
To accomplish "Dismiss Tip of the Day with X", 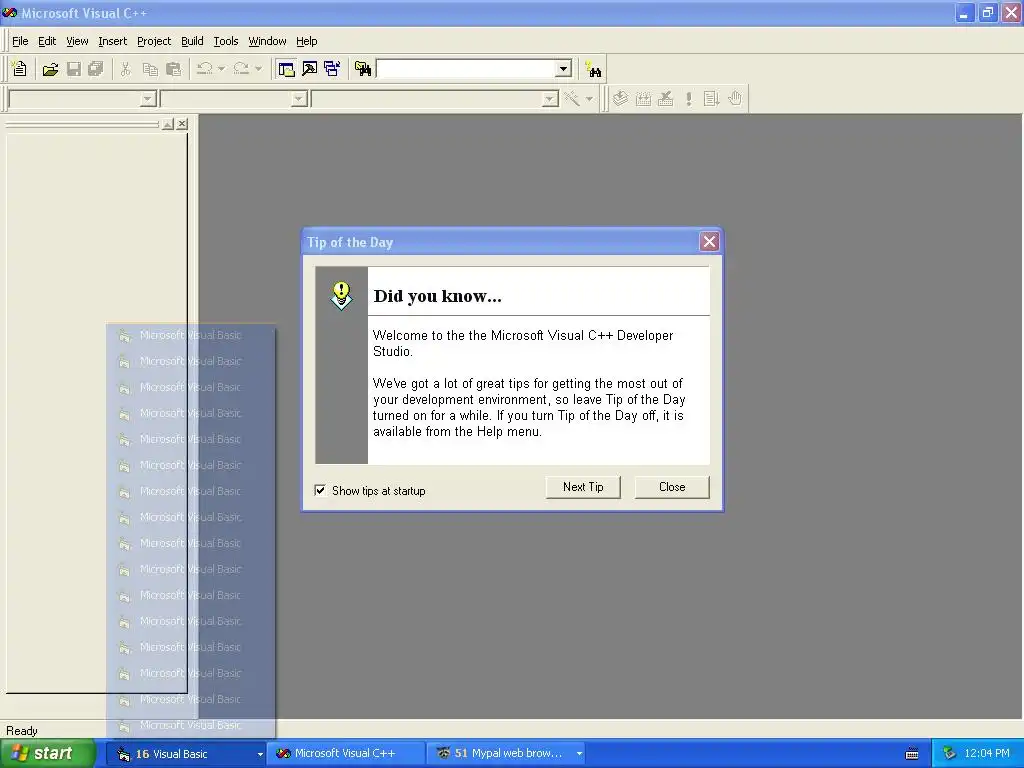I will (x=709, y=242).
